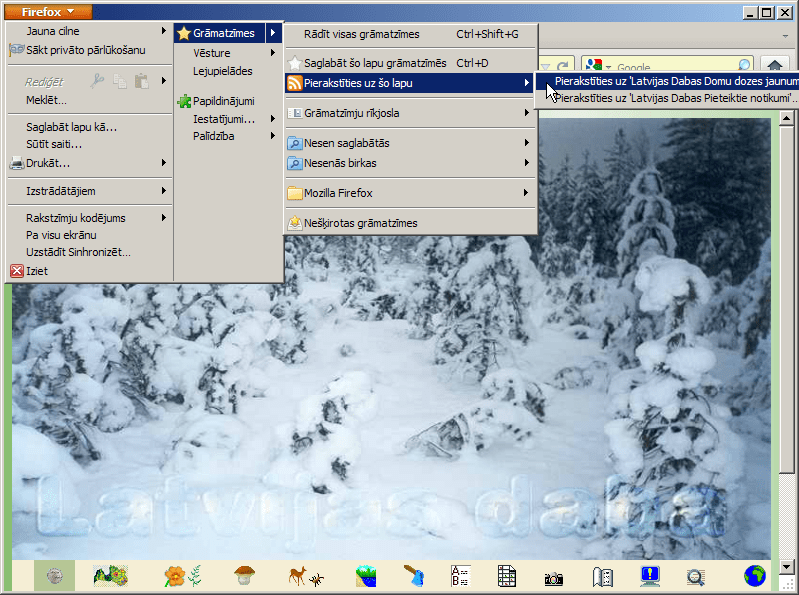799x595 pixels.
Task: Subscribe to 'Latvijas Dabas Domu dozes' feed
Action: [x=667, y=81]
